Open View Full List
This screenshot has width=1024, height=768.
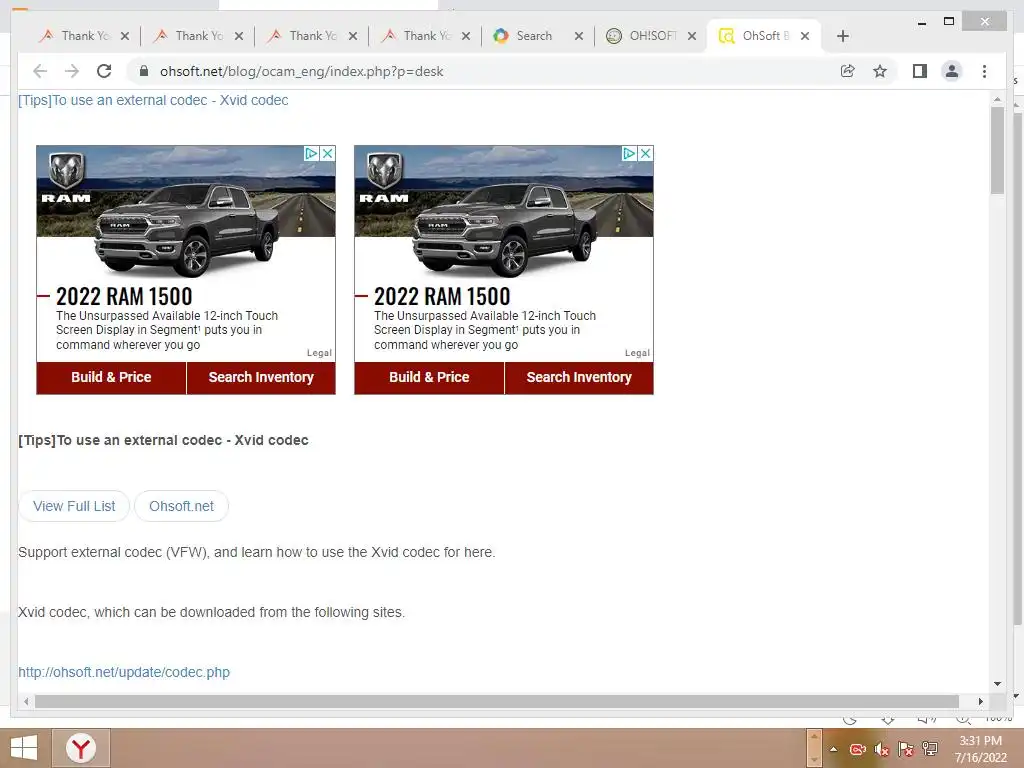[x=74, y=506]
